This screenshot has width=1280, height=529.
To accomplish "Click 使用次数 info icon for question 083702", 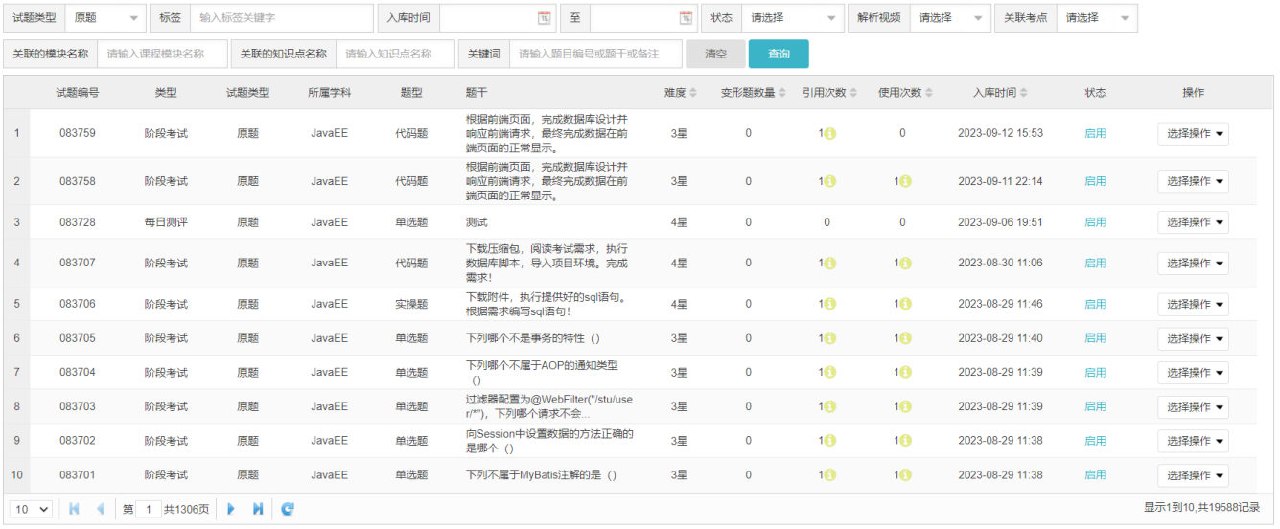I will (904, 441).
